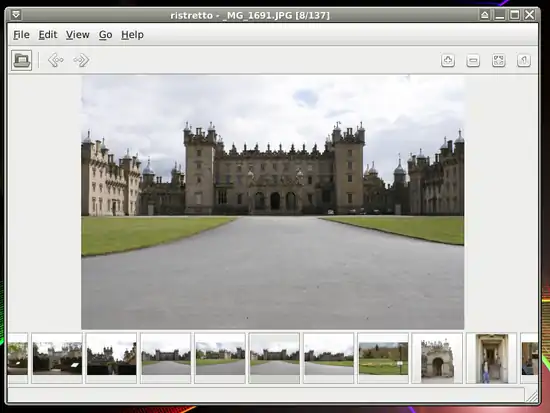Click the zoom in toolbar icon
Image resolution: width=550 pixels, height=413 pixels.
coord(448,60)
